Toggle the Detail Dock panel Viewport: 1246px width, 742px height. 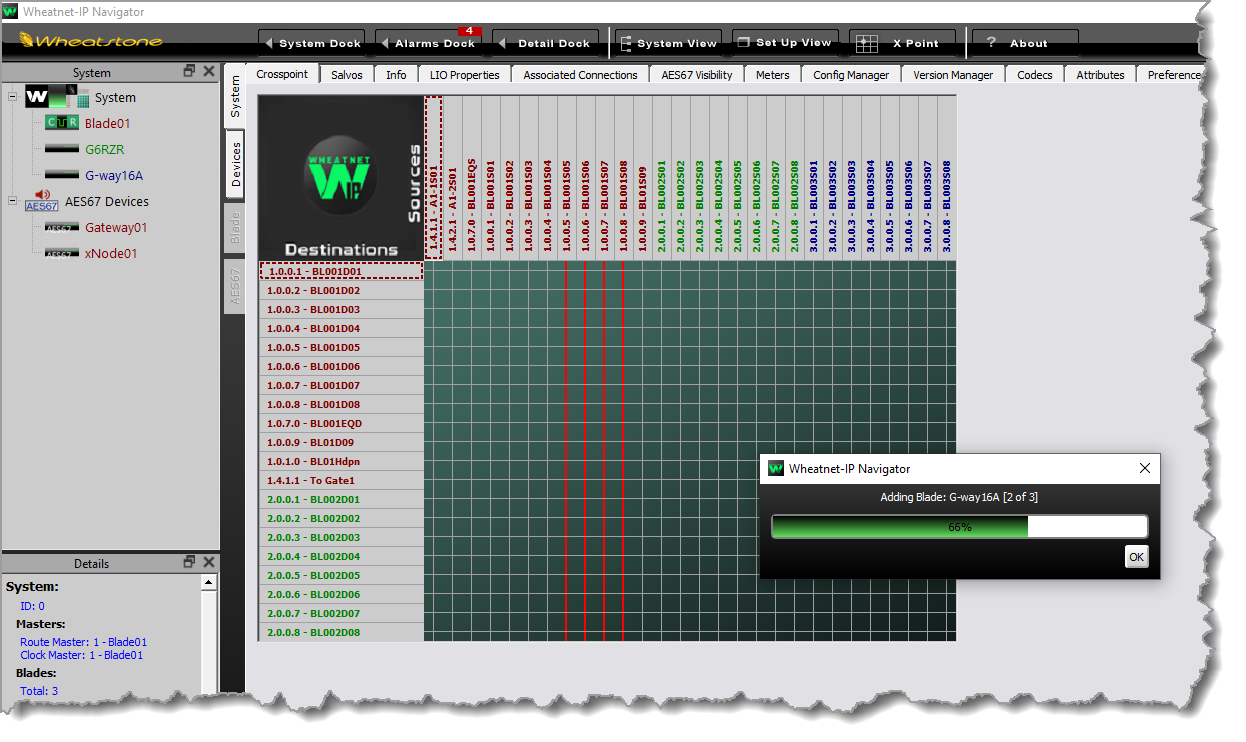click(545, 43)
